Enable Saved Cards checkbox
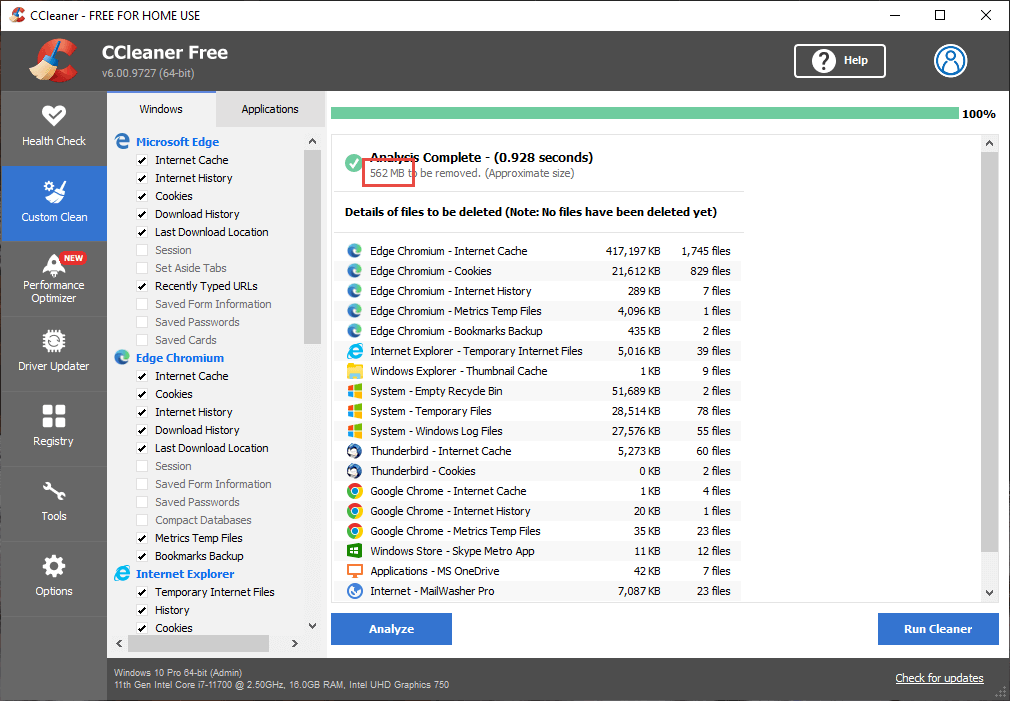Screen dimensions: 1010x701 (x=142, y=340)
